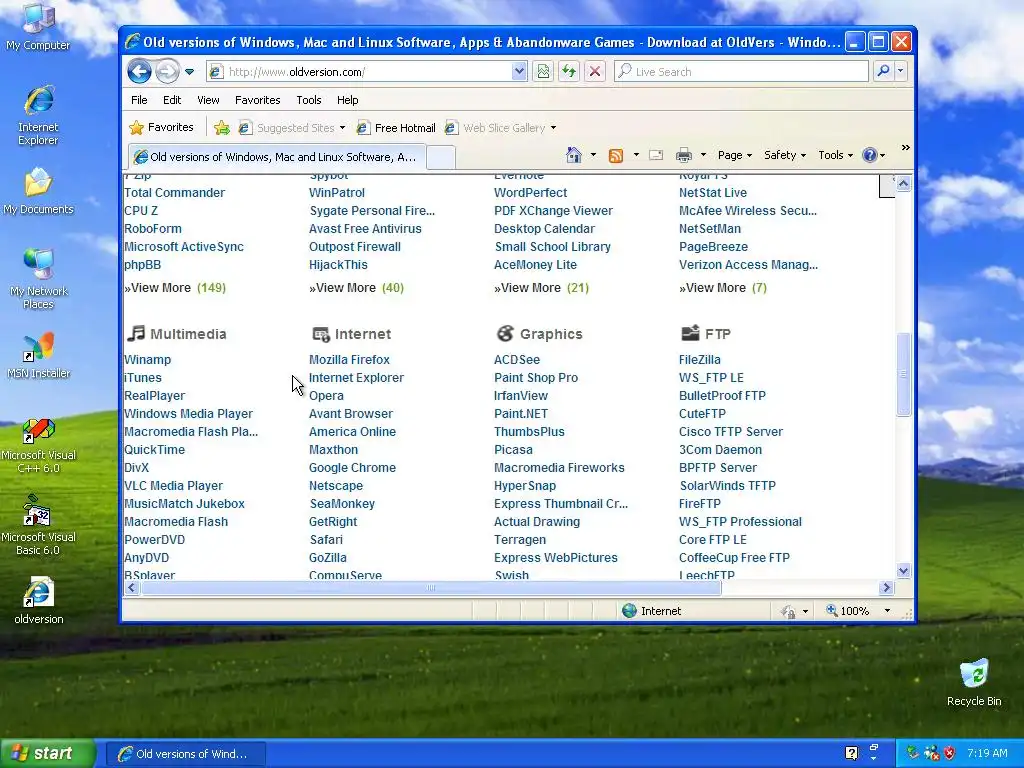The image size is (1024, 768).
Task: Open the View menu
Action: point(208,100)
